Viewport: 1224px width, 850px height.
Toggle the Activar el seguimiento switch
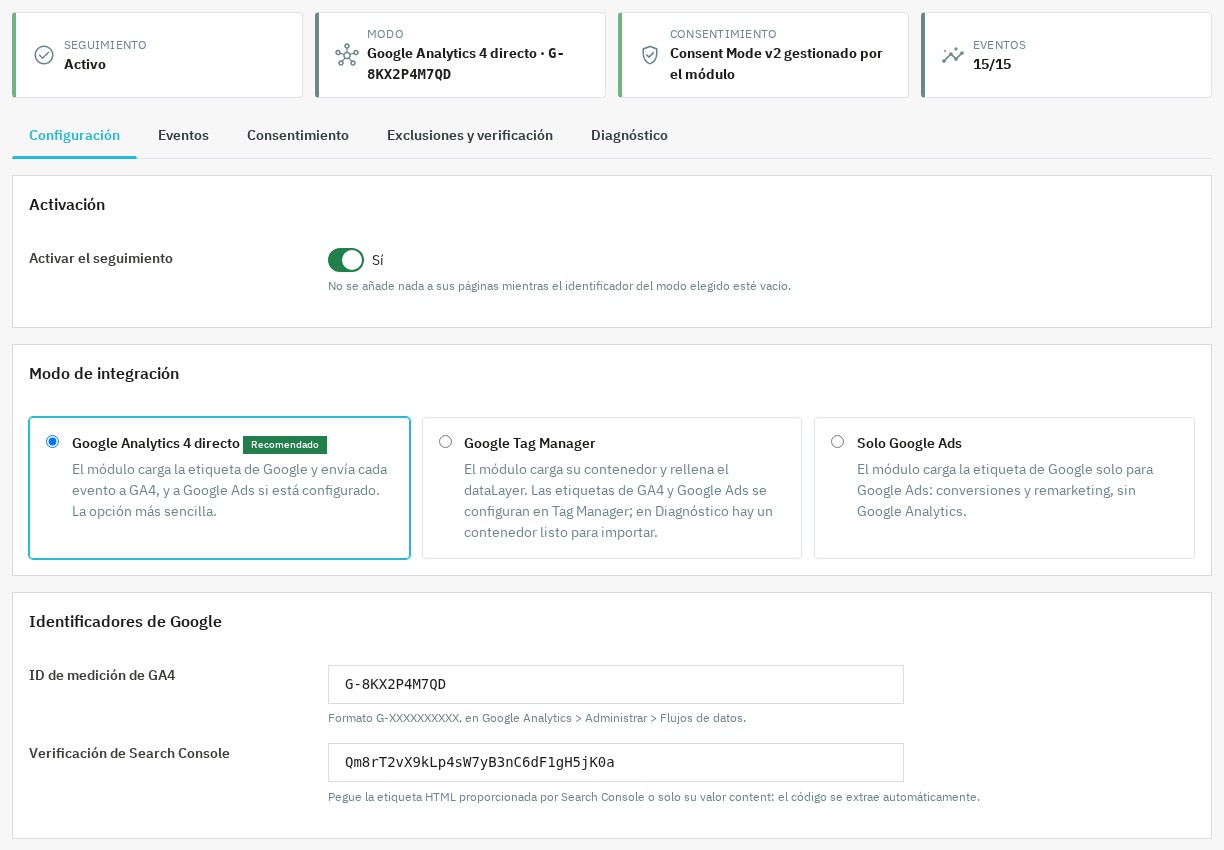click(346, 260)
